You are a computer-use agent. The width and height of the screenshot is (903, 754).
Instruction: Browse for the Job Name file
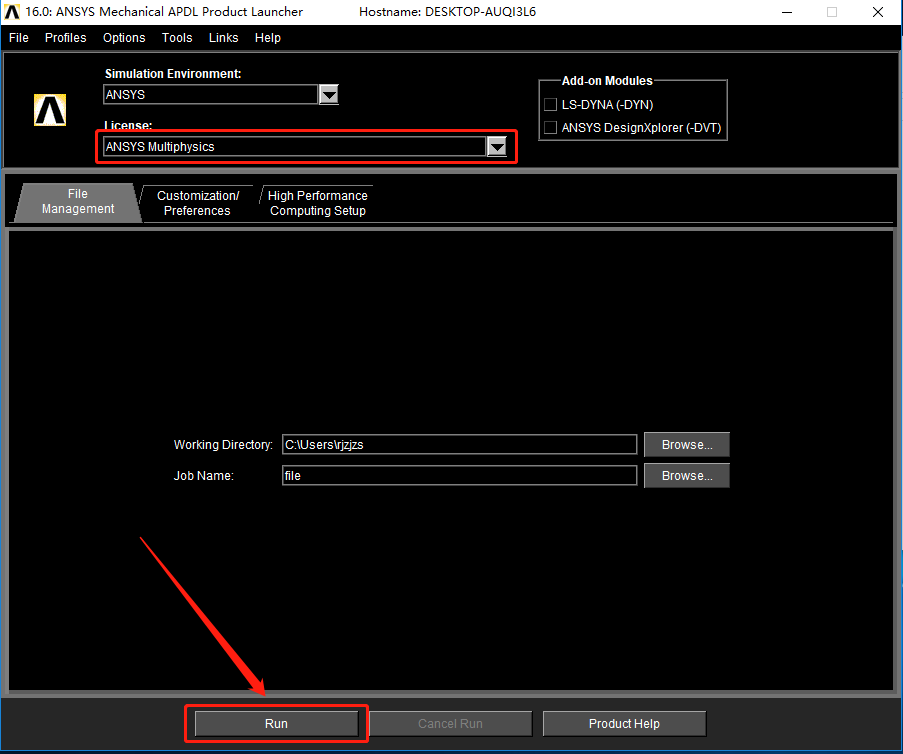686,476
